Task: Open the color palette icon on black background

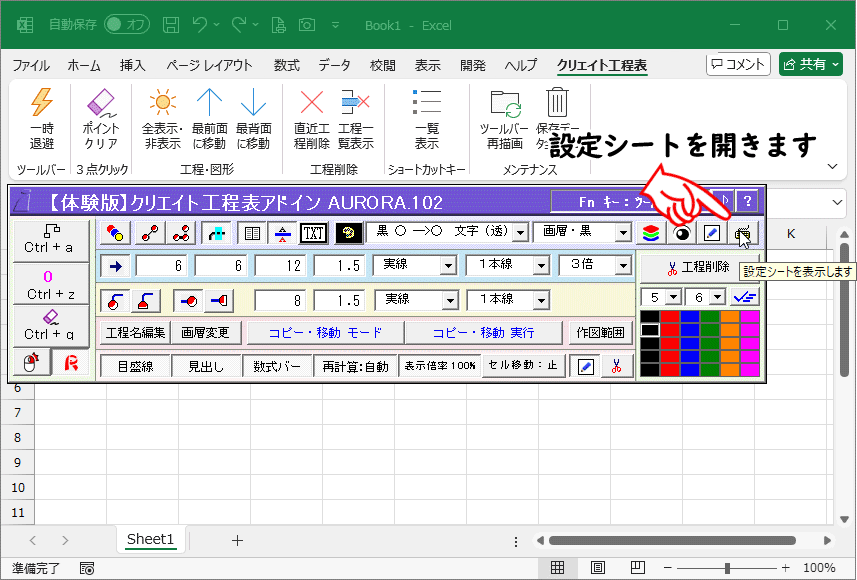Action: click(348, 233)
